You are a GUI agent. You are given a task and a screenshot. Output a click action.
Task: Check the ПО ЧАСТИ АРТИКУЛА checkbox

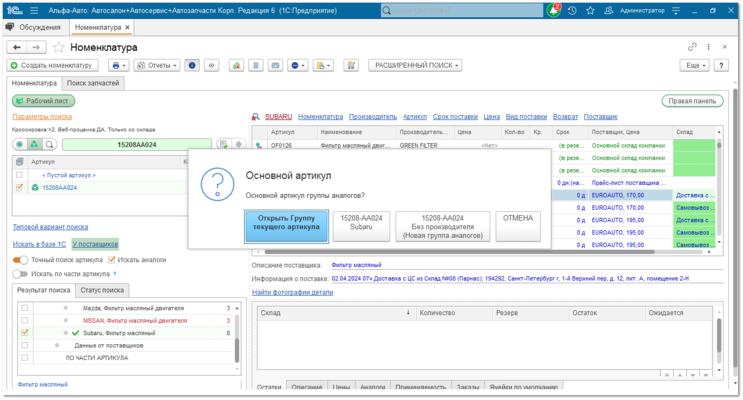25,357
